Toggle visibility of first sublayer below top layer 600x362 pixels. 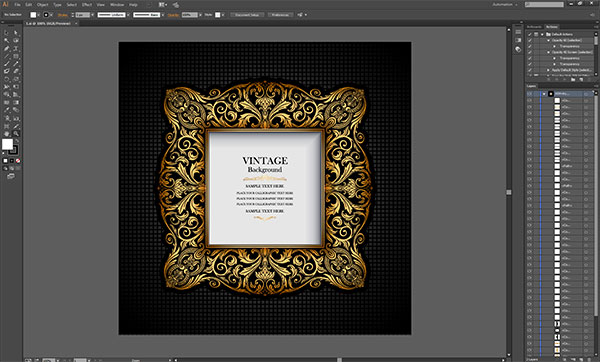[530, 100]
